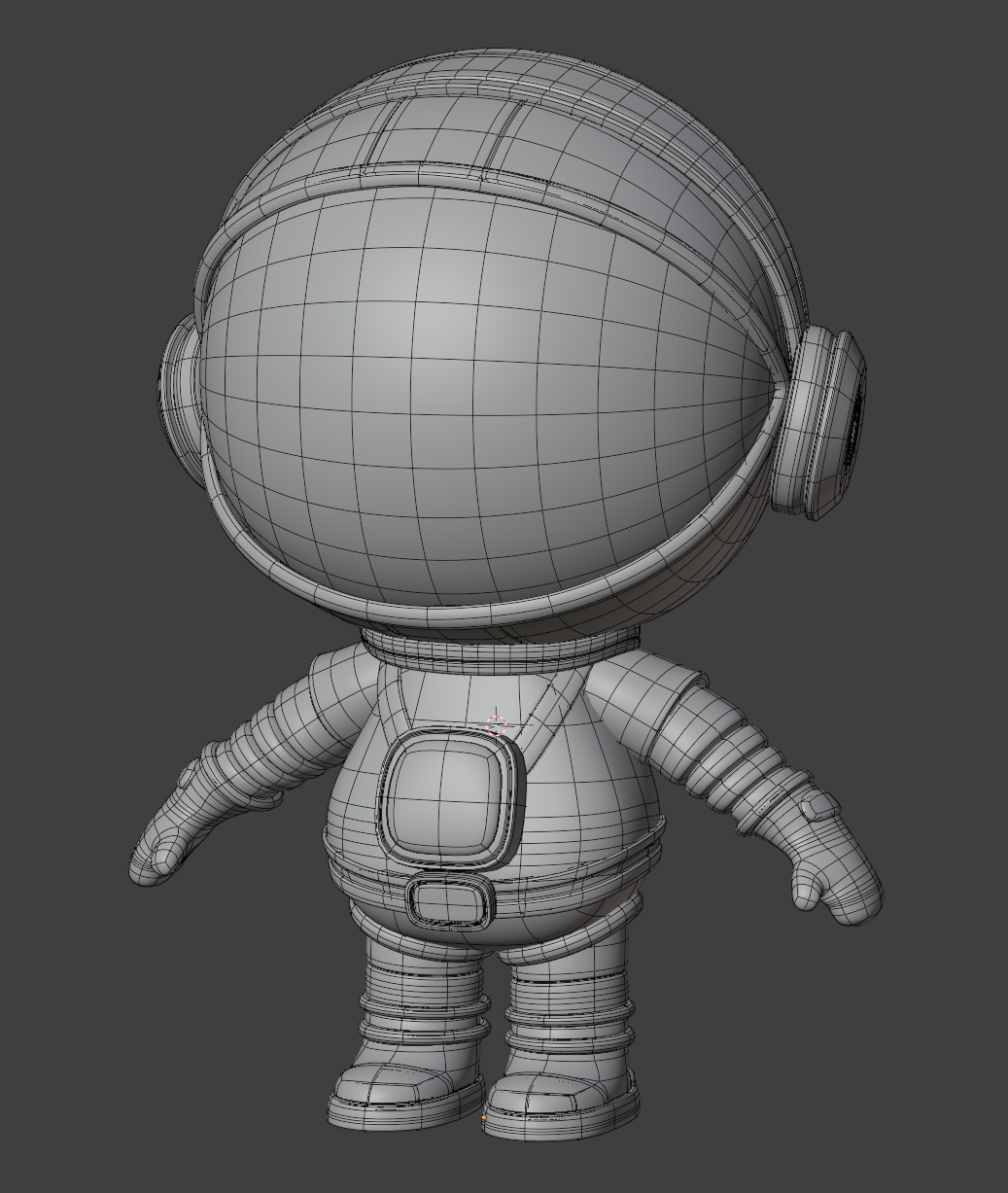The height and width of the screenshot is (1193, 1008).
Task: Click the ribbed neck ring under the helmet
Action: pos(501,646)
